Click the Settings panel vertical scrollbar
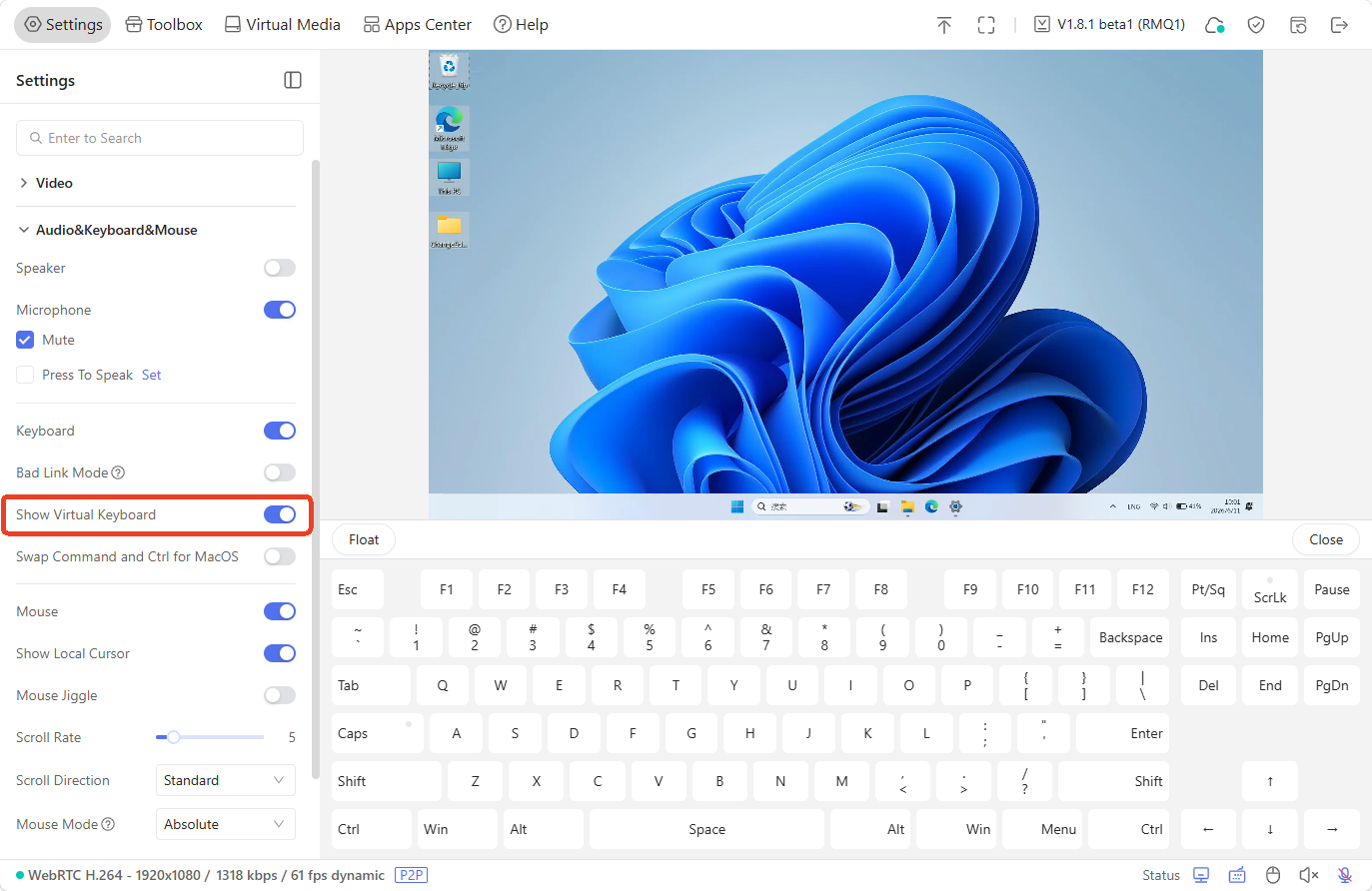 pos(316,469)
